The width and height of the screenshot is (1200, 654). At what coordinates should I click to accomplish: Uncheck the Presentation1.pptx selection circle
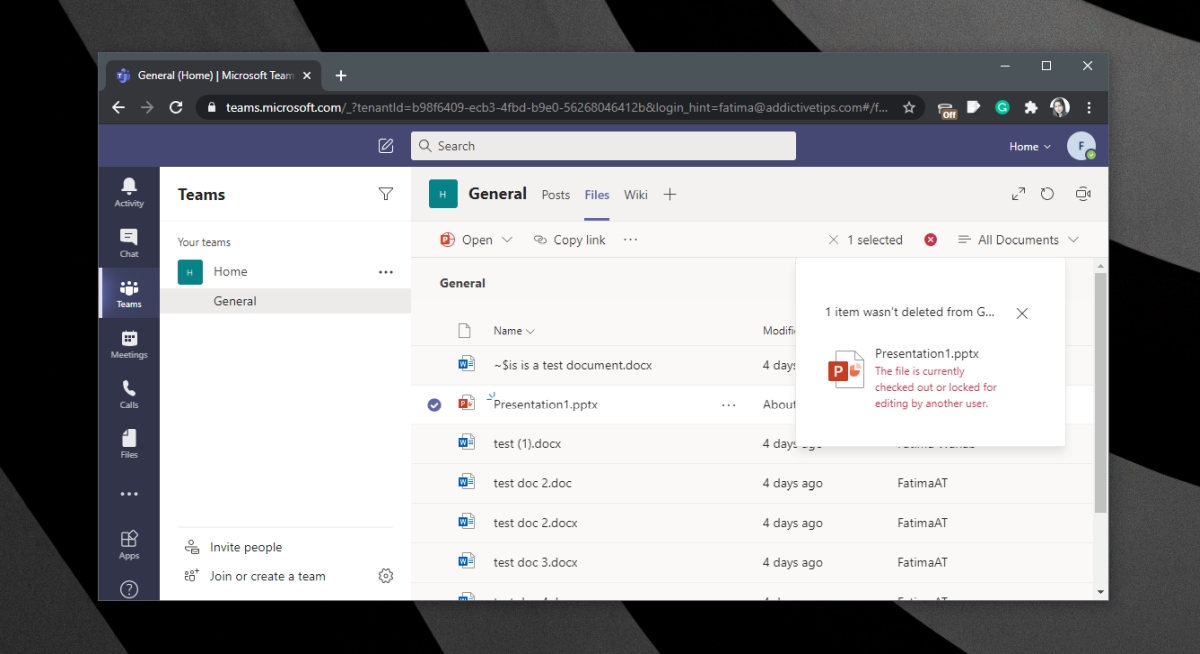coord(434,405)
